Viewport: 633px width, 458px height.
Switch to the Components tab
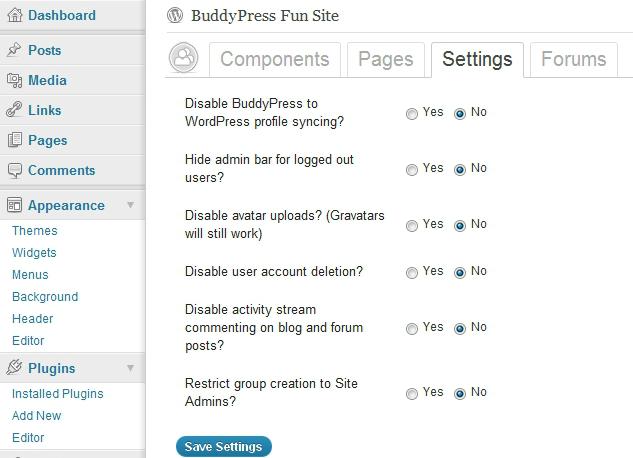pos(275,59)
